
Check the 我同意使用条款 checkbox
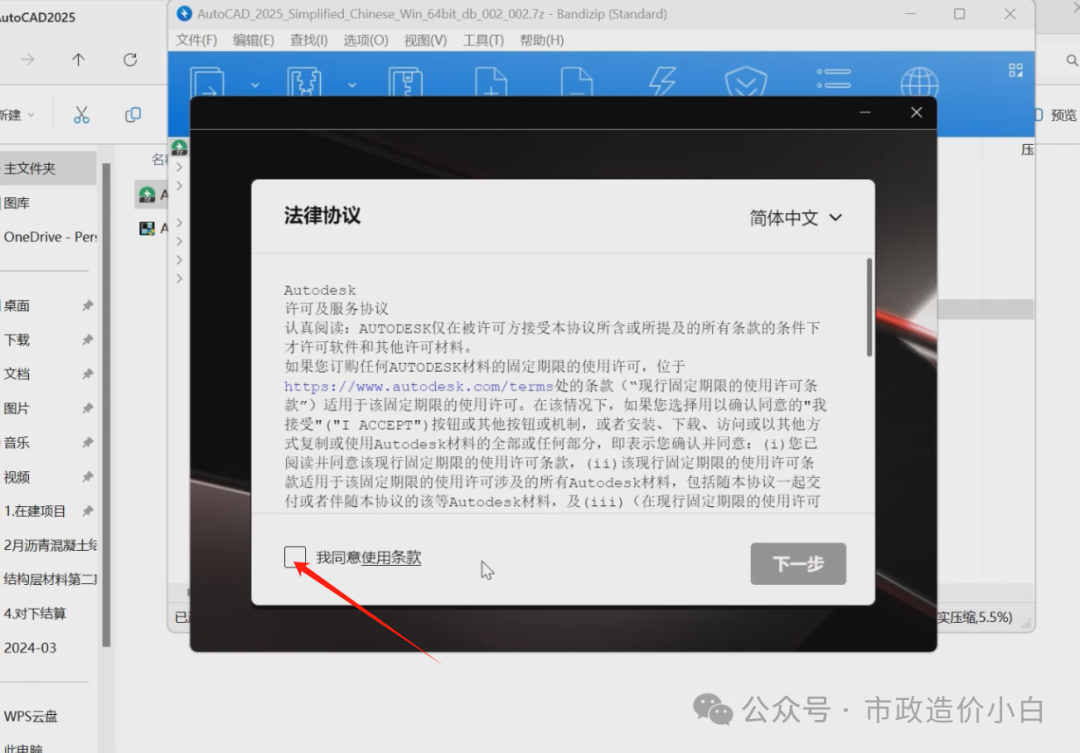tap(295, 557)
